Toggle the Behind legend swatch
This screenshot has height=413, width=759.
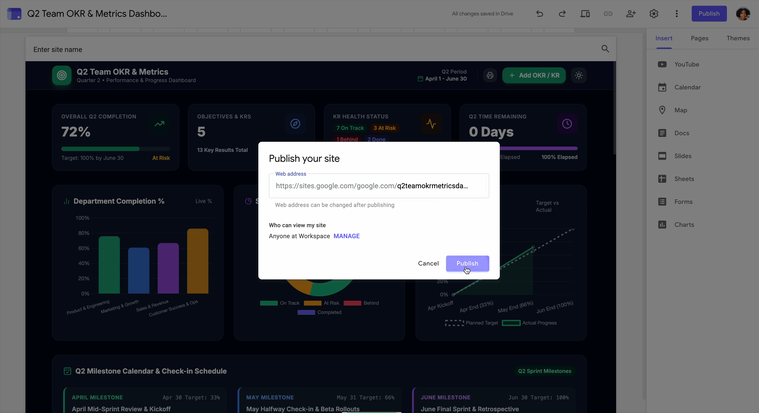point(352,303)
